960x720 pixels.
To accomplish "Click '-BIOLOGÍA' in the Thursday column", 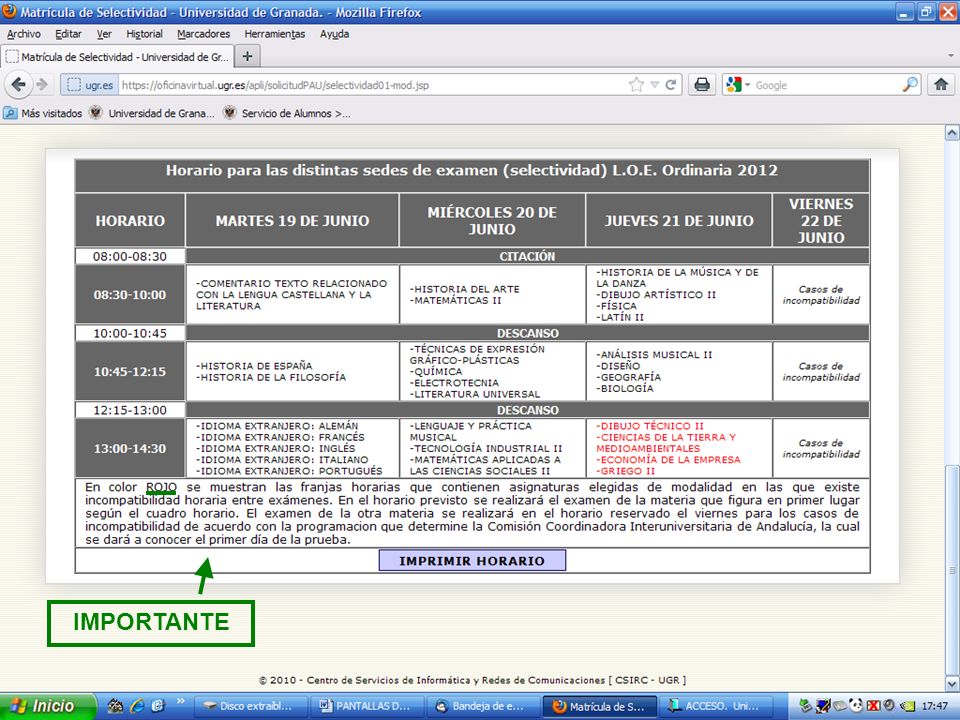I will click(x=625, y=388).
